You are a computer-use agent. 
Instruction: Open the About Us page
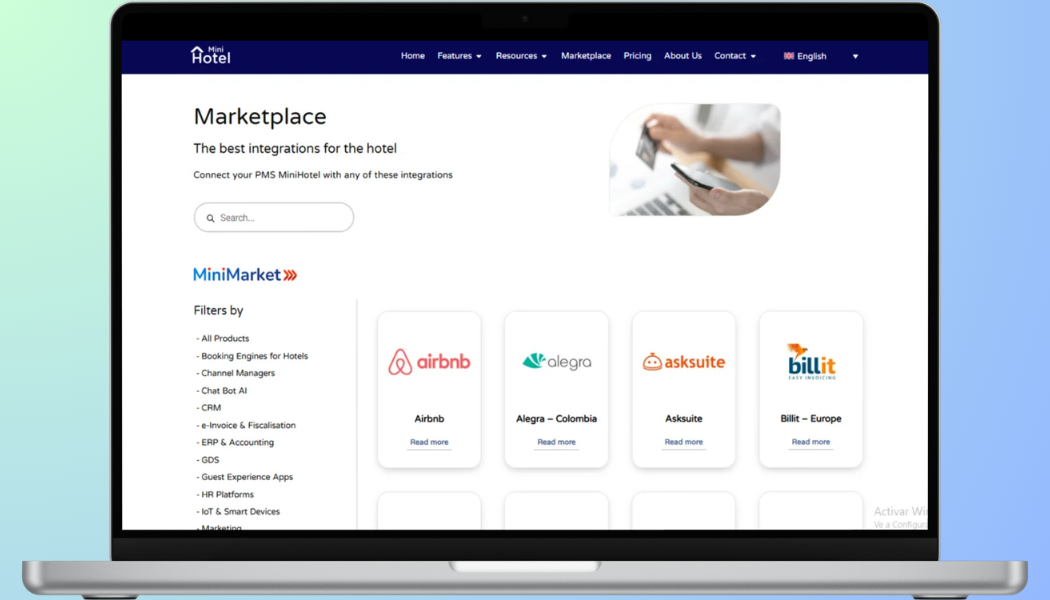[x=682, y=56]
